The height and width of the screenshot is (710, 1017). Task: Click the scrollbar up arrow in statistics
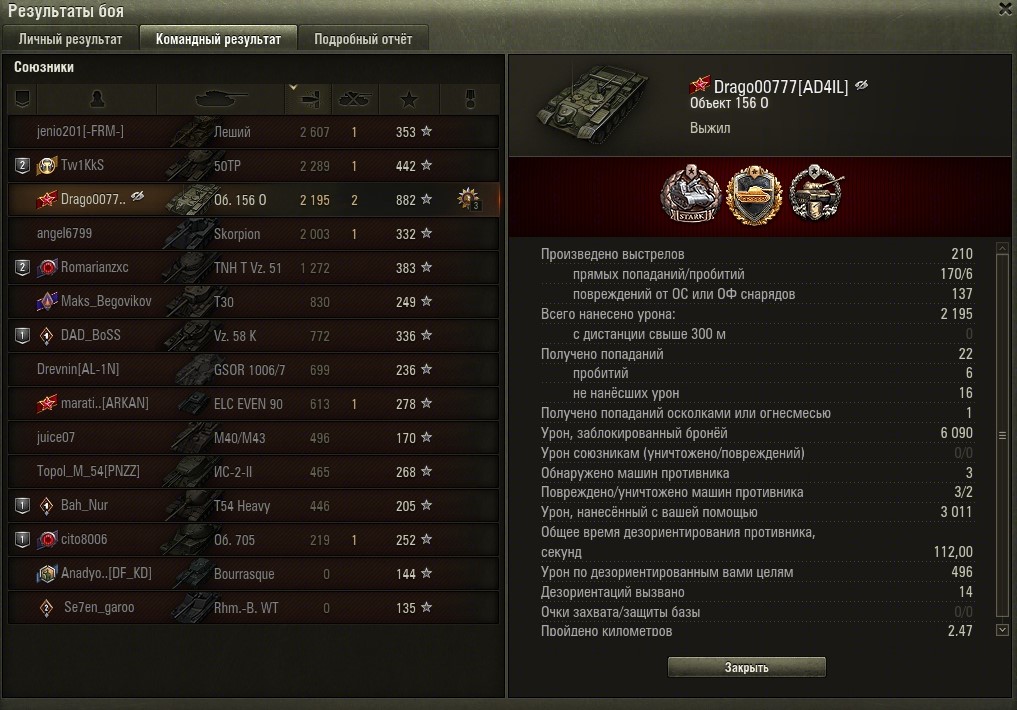1002,248
